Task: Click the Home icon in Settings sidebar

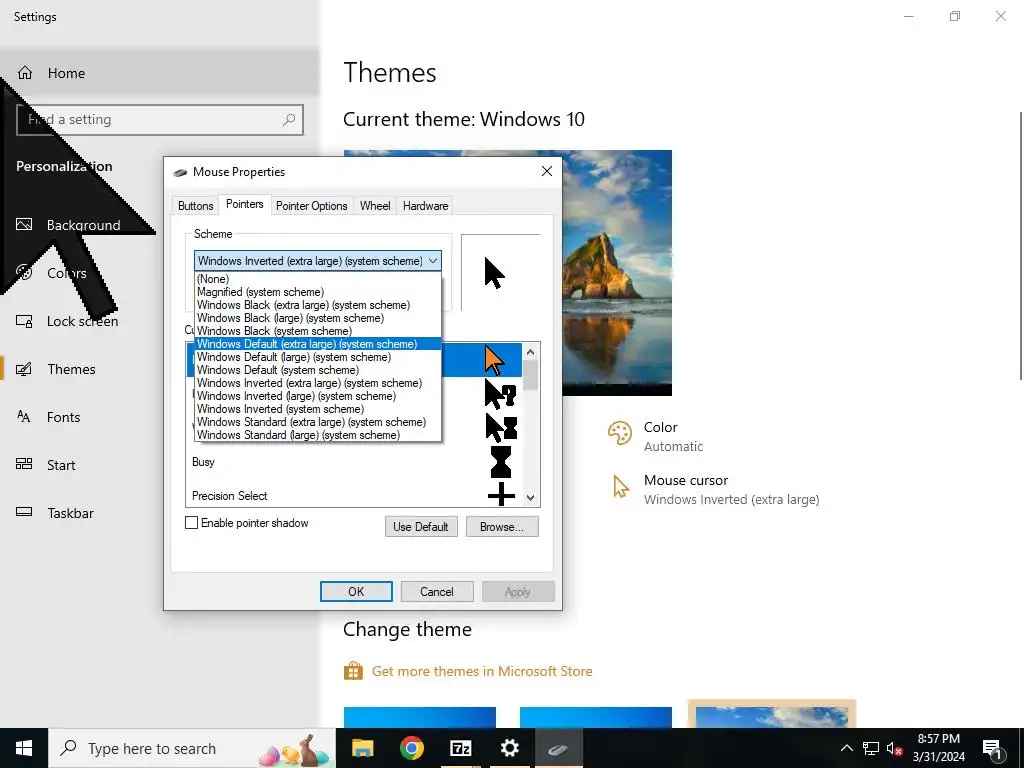Action: pyautogui.click(x=25, y=73)
